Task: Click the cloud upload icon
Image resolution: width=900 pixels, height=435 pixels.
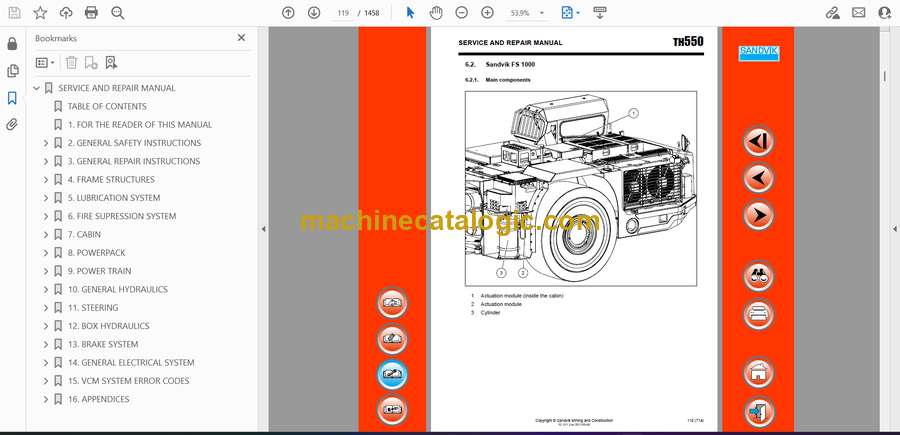Action: tap(66, 13)
